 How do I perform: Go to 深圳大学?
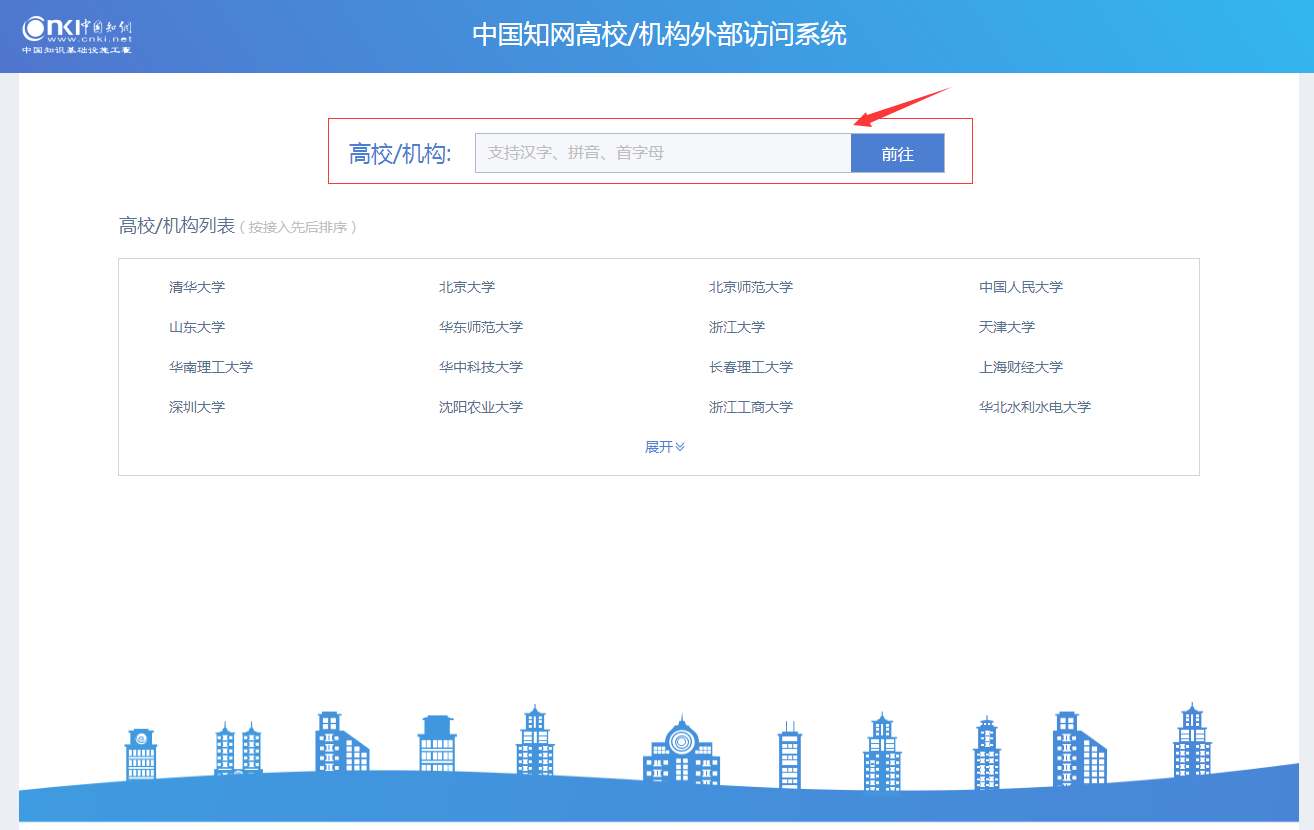(x=197, y=407)
